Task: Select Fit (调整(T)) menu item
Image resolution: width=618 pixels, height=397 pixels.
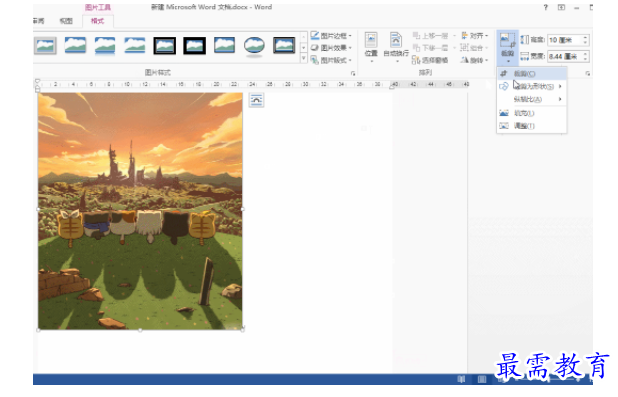Action: (532, 126)
